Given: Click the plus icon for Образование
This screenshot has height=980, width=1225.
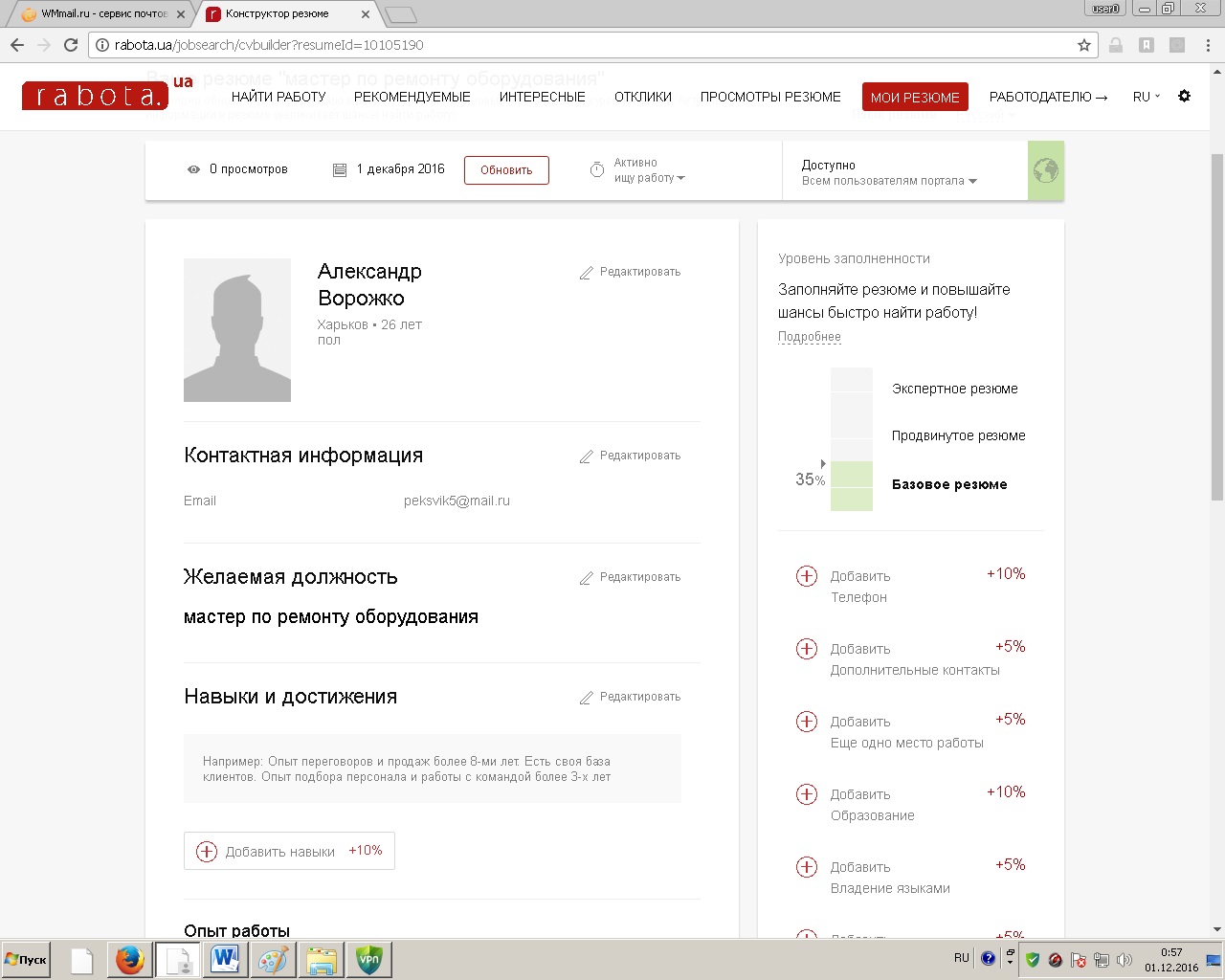Looking at the screenshot, I should coord(807,793).
